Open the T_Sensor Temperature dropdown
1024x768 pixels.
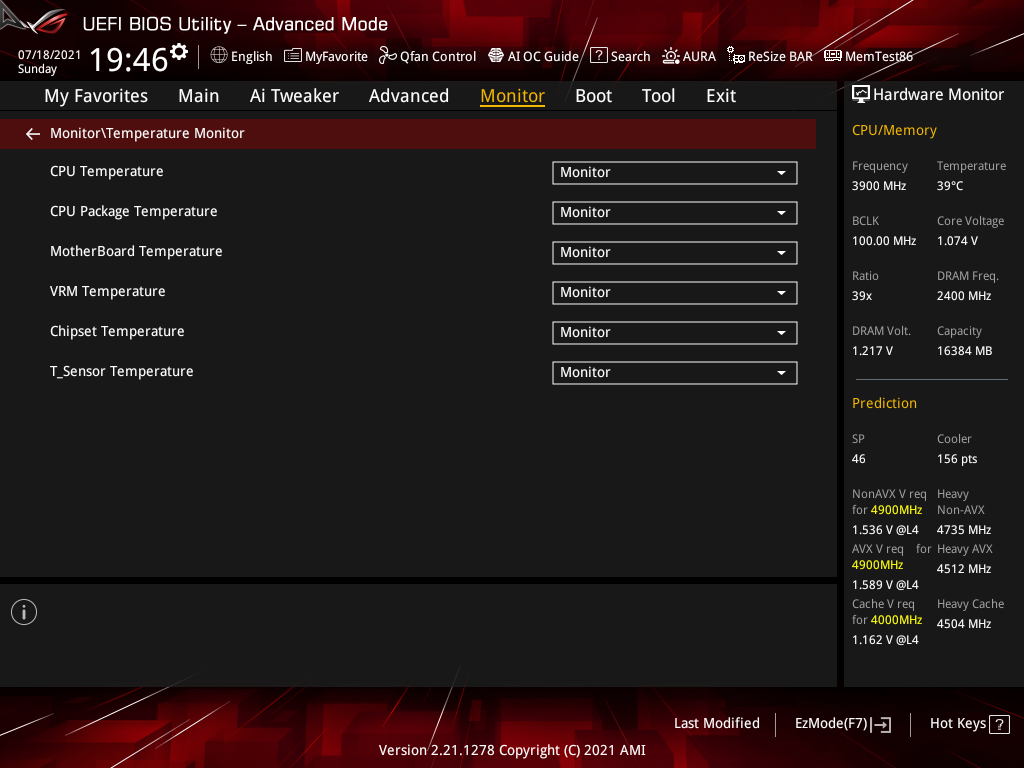pyautogui.click(x=674, y=372)
